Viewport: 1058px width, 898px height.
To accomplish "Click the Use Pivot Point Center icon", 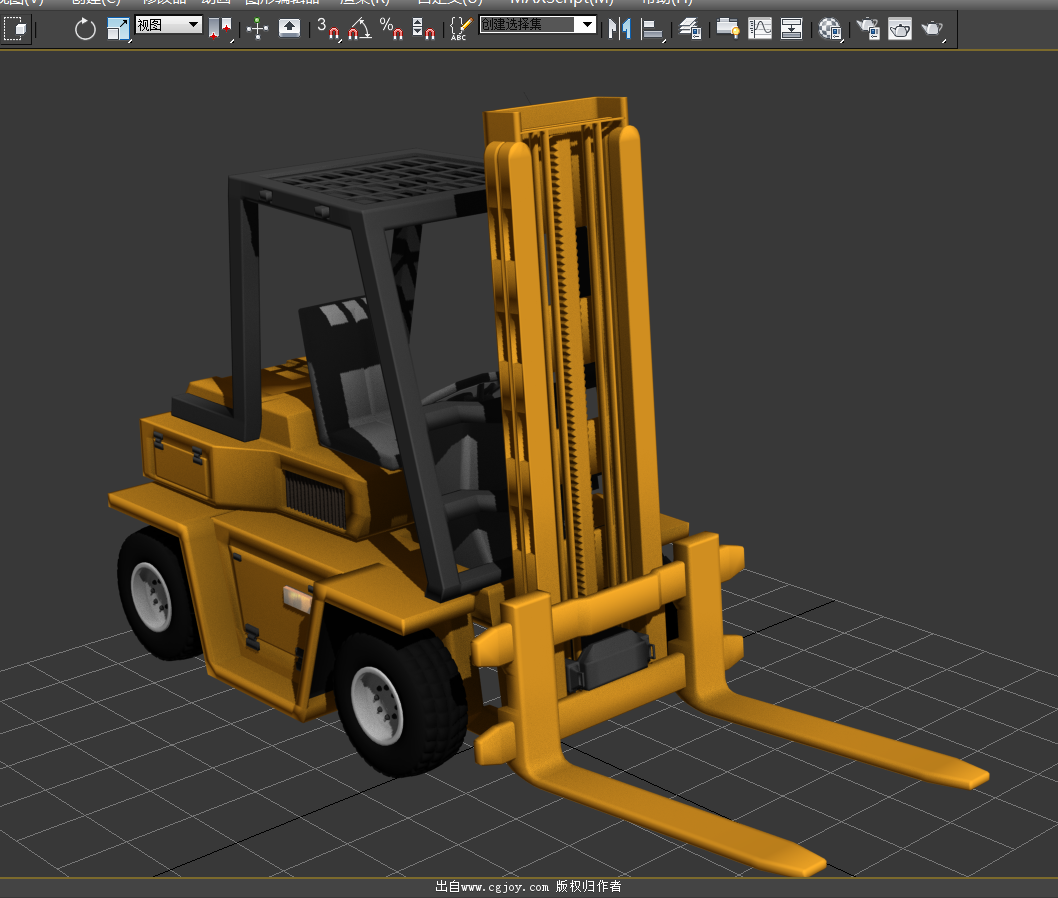I will coord(220,28).
